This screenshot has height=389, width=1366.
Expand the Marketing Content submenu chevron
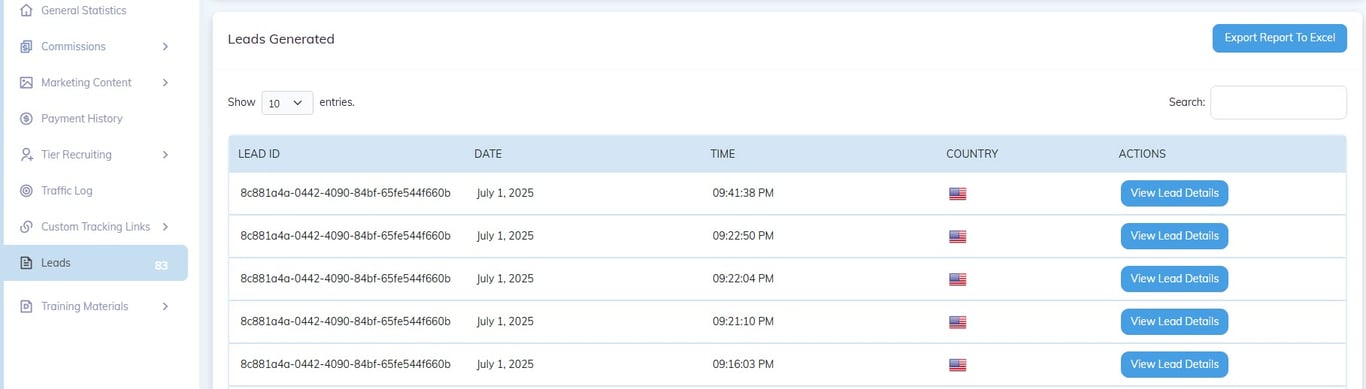pyautogui.click(x=165, y=82)
